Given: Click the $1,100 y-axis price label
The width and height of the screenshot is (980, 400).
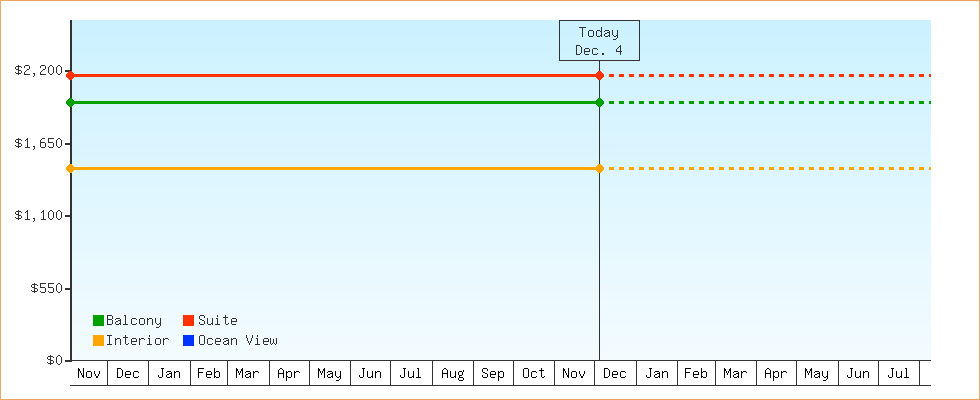Looking at the screenshot, I should coord(39,216).
